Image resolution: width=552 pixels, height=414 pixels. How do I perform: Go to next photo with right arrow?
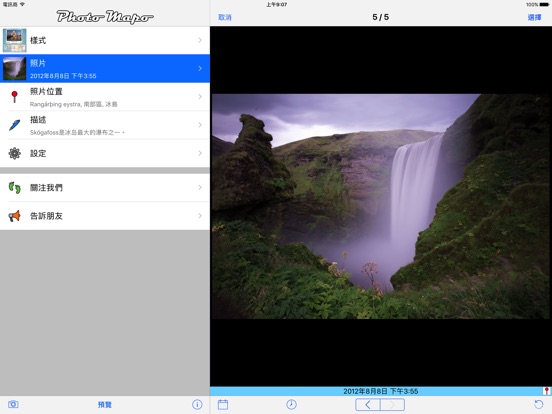coord(393,404)
